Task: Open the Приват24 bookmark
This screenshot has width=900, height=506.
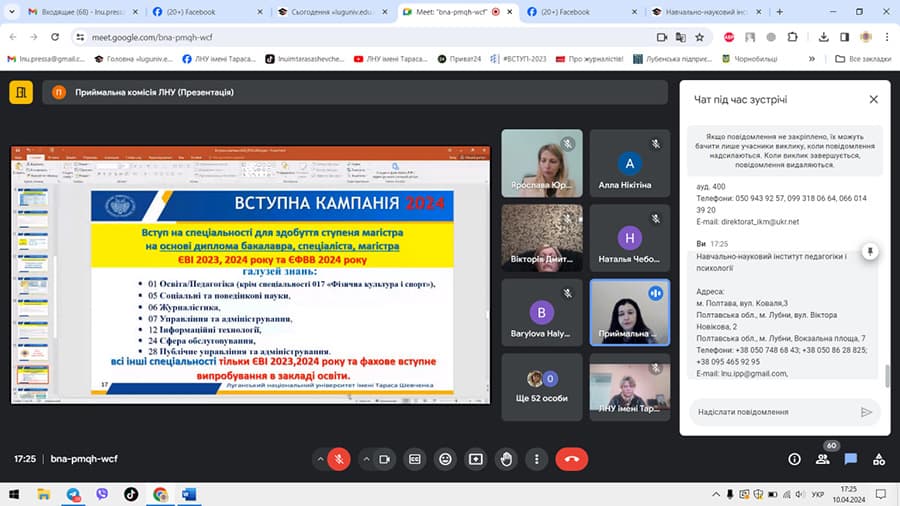Action: click(x=459, y=59)
